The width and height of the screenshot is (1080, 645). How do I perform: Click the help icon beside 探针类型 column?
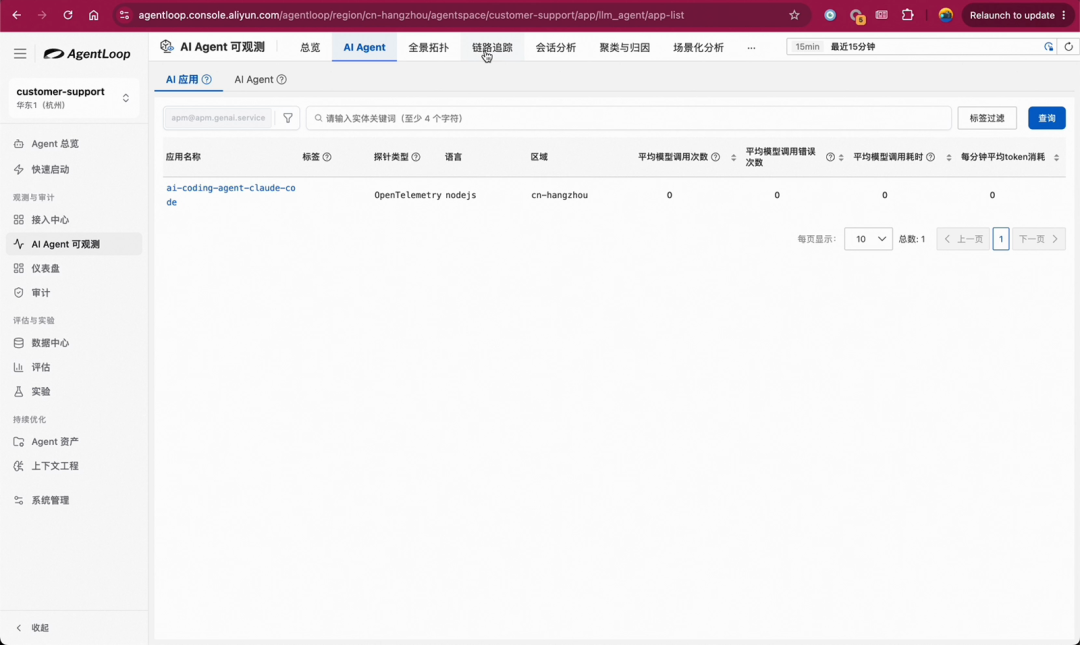click(415, 157)
